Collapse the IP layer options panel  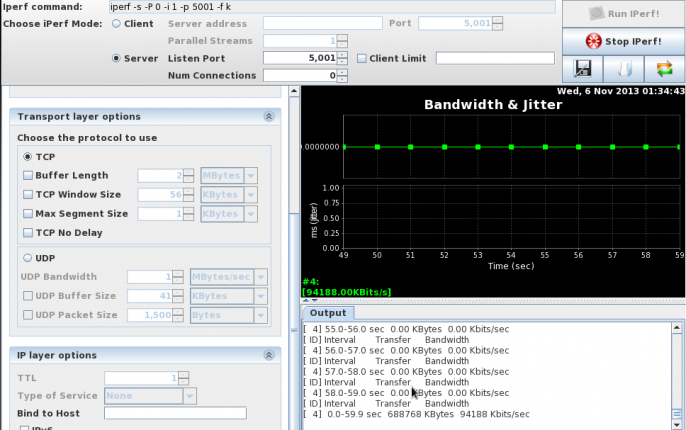(x=268, y=355)
